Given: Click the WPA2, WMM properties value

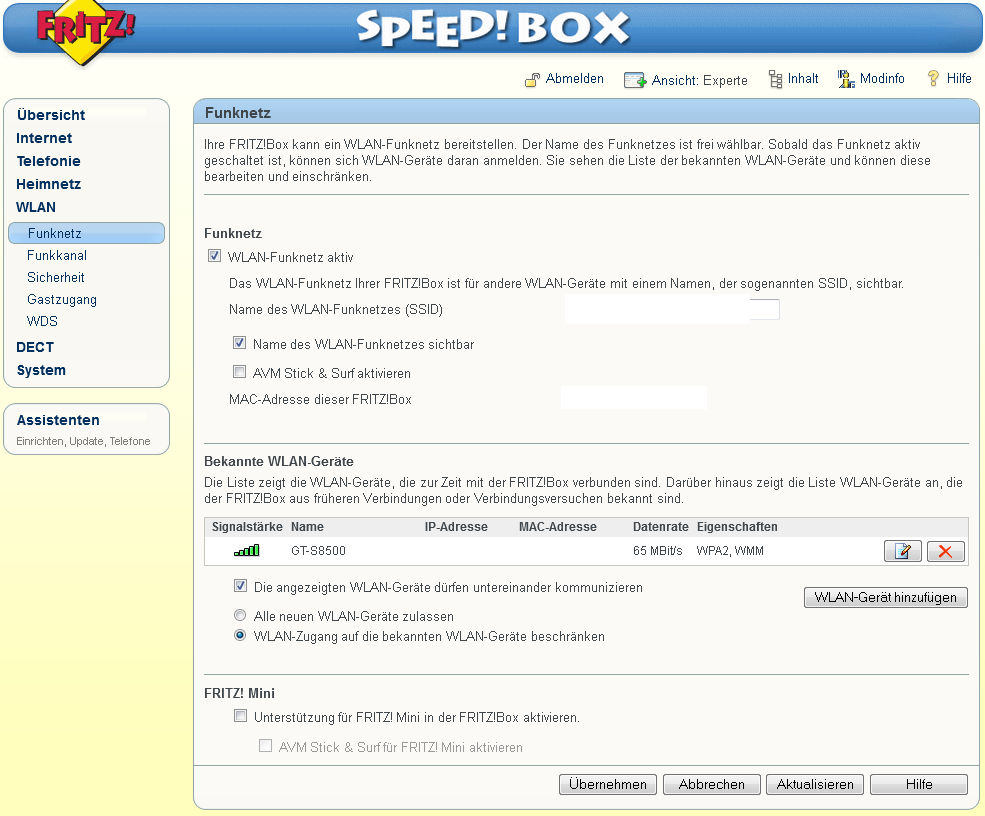Looking at the screenshot, I should [x=730, y=551].
